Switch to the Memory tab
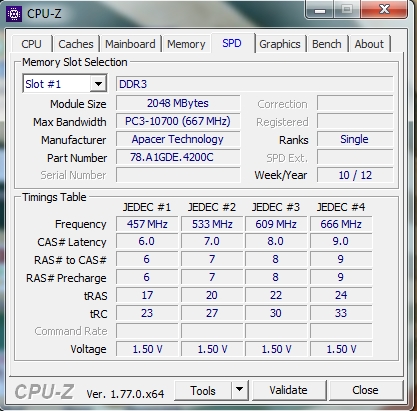Image resolution: width=417 pixels, height=411 pixels. [186, 44]
